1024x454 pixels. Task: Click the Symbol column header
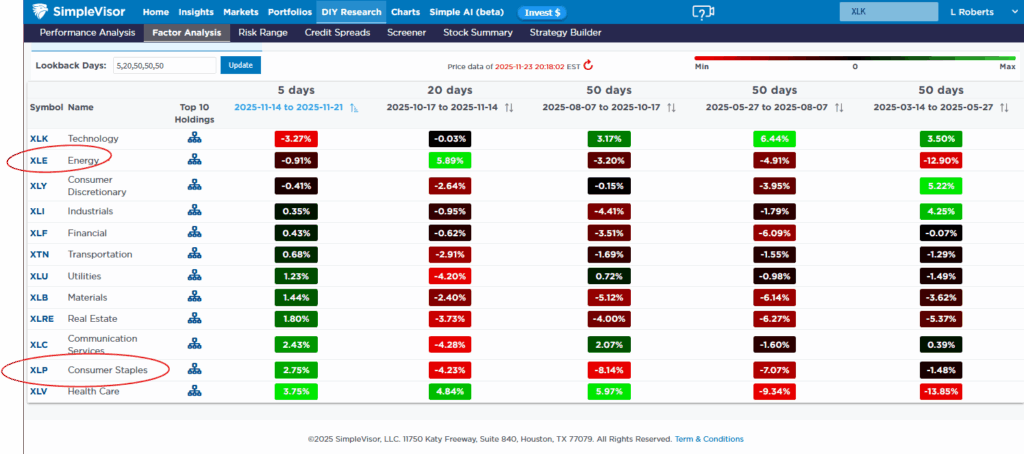click(x=46, y=106)
